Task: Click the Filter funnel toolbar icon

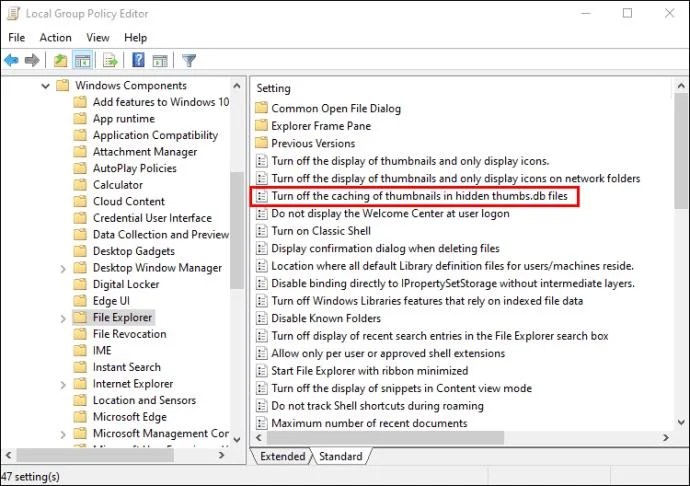Action: 189,60
